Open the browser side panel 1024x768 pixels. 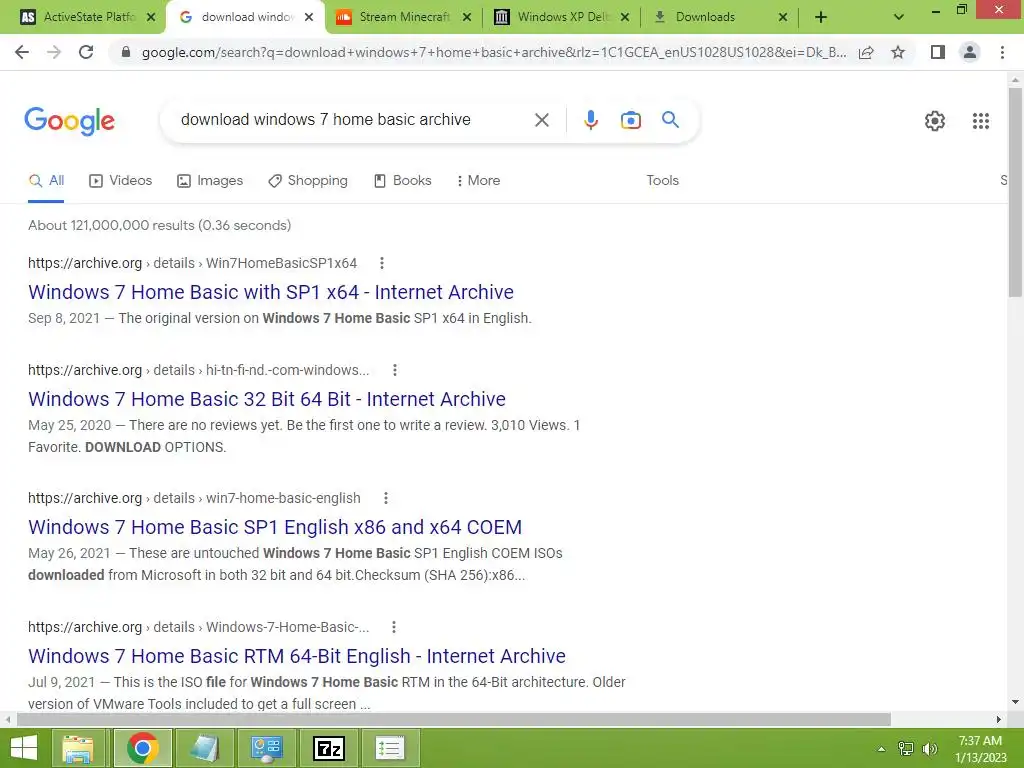[938, 52]
